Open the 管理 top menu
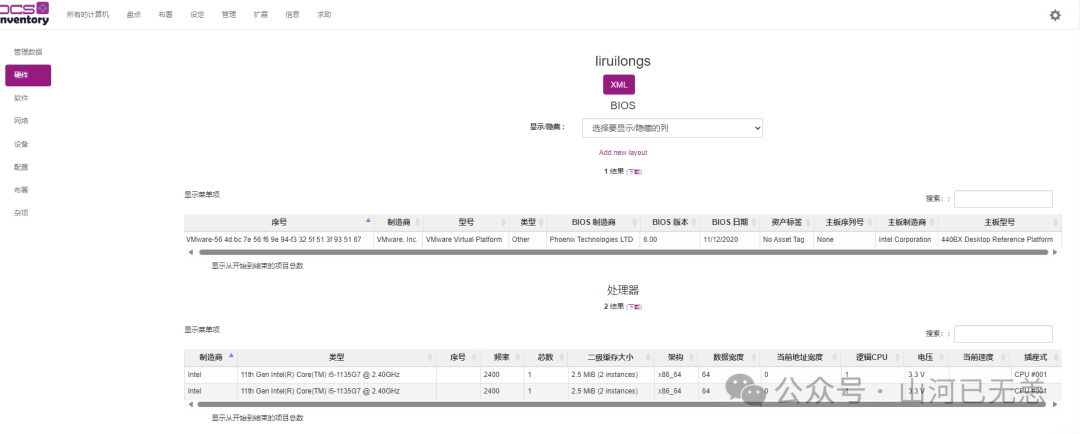 point(229,14)
